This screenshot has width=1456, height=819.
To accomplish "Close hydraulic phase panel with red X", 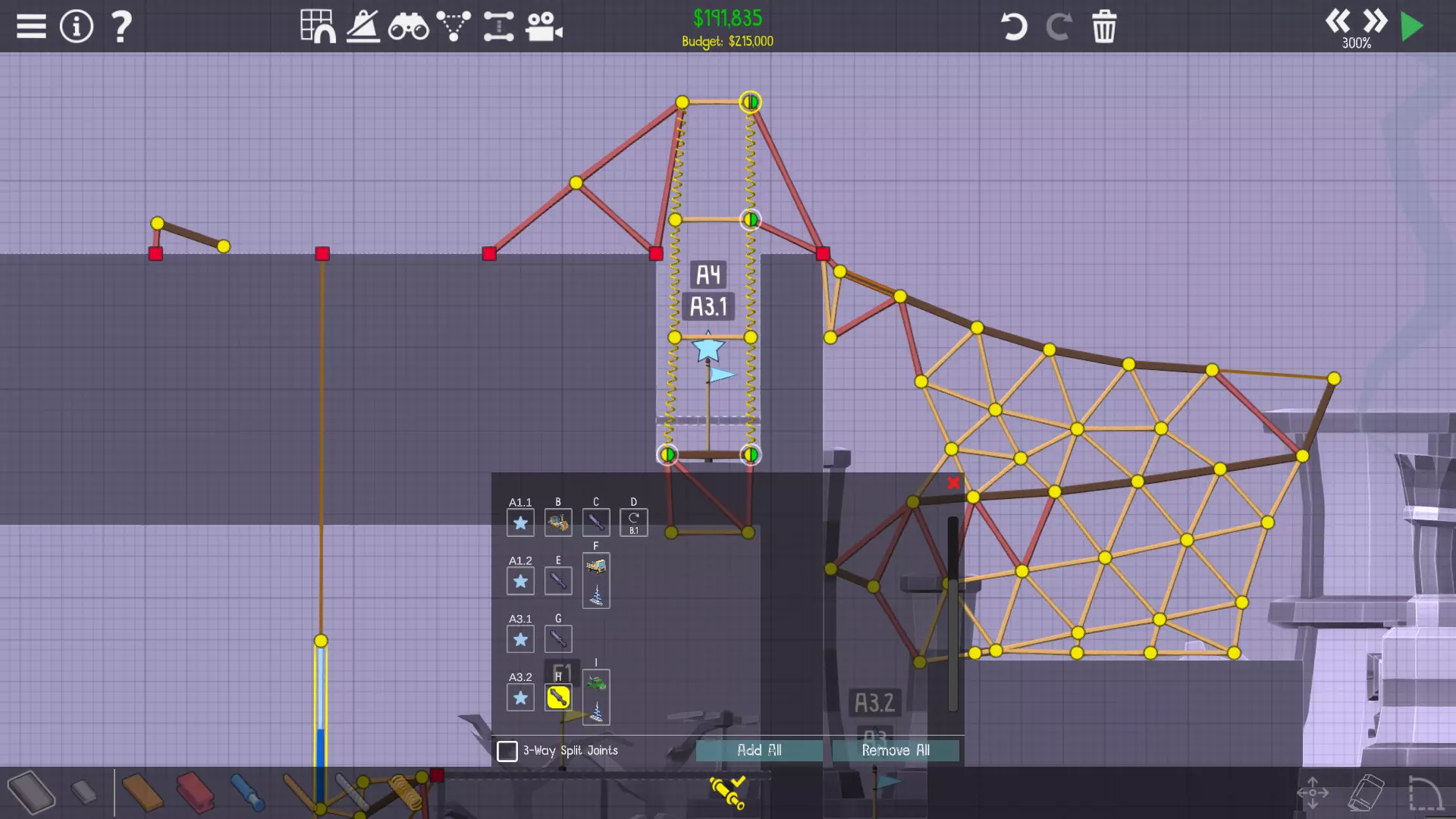I will pyautogui.click(x=954, y=483).
